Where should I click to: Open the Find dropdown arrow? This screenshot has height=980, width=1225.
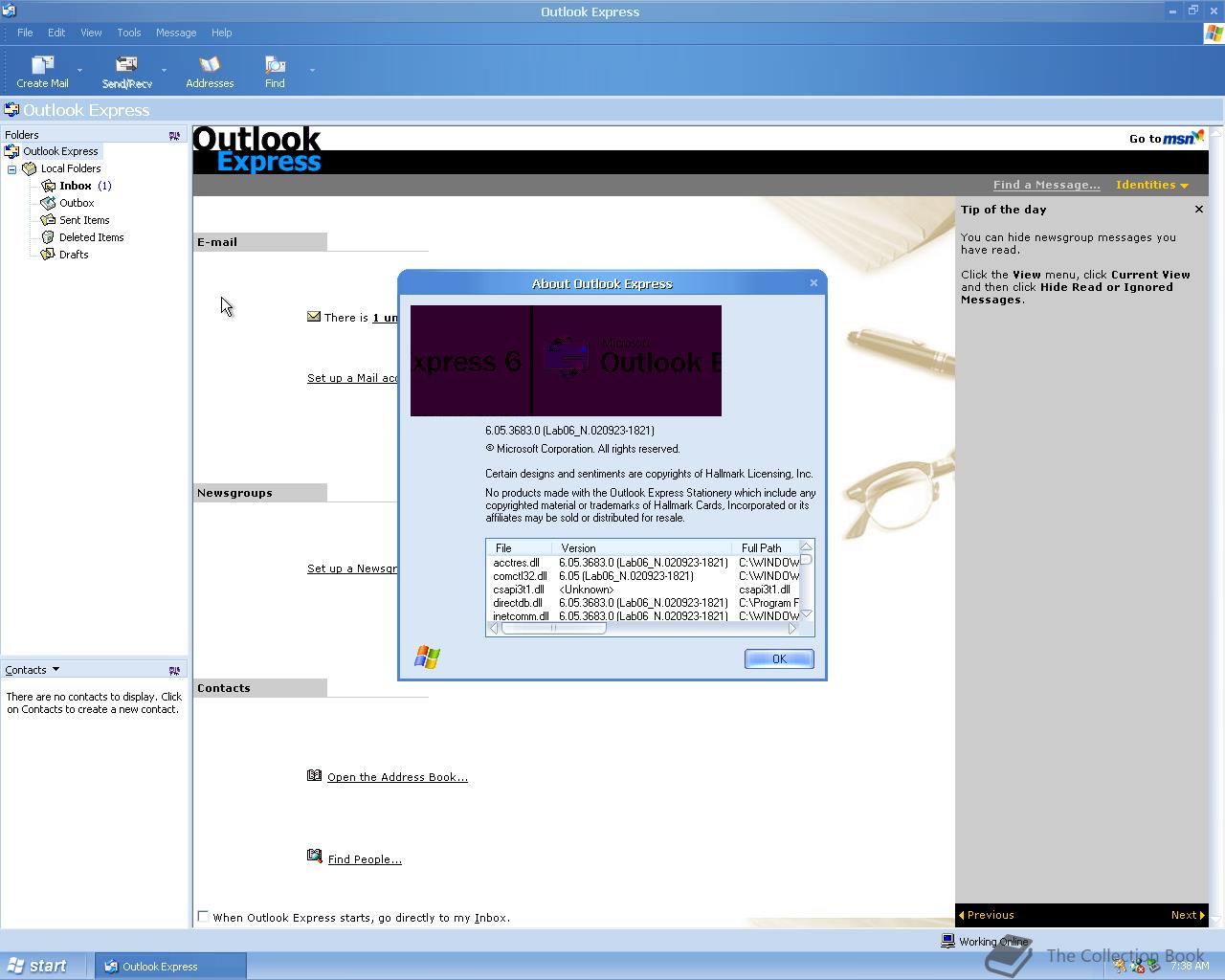pos(312,70)
